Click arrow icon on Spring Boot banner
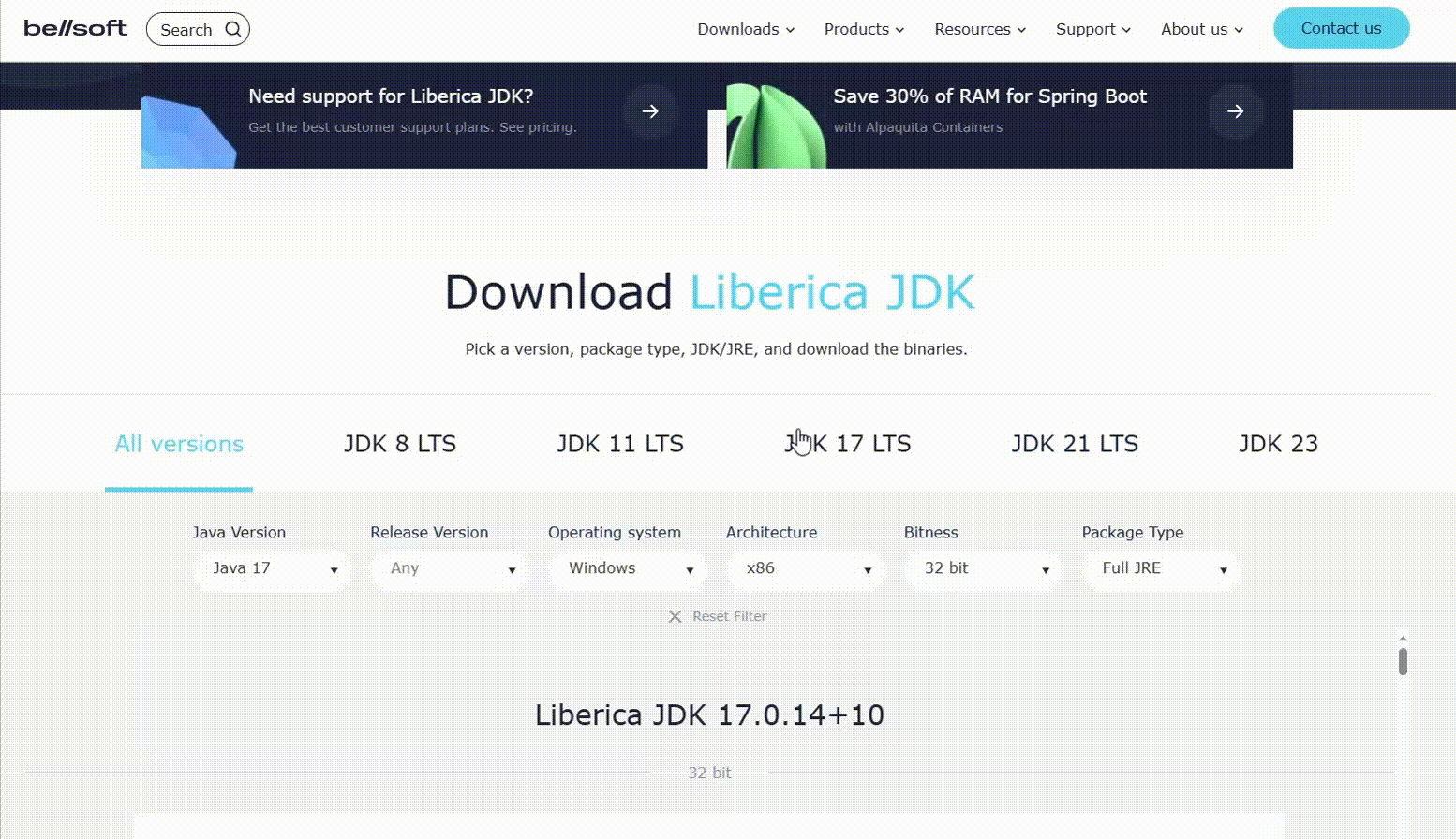 [1235, 111]
